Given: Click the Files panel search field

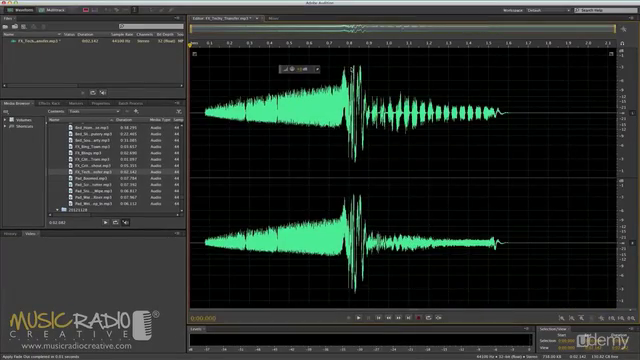Looking at the screenshot, I should [151, 26].
